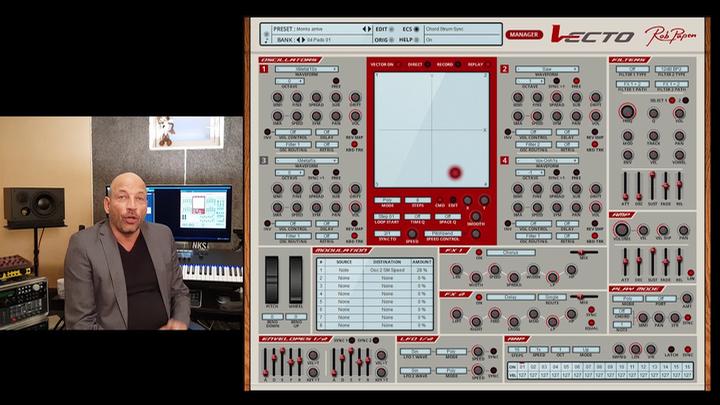The height and width of the screenshot is (405, 720).
Task: Go to previous preset with left arrow
Action: pos(365,29)
